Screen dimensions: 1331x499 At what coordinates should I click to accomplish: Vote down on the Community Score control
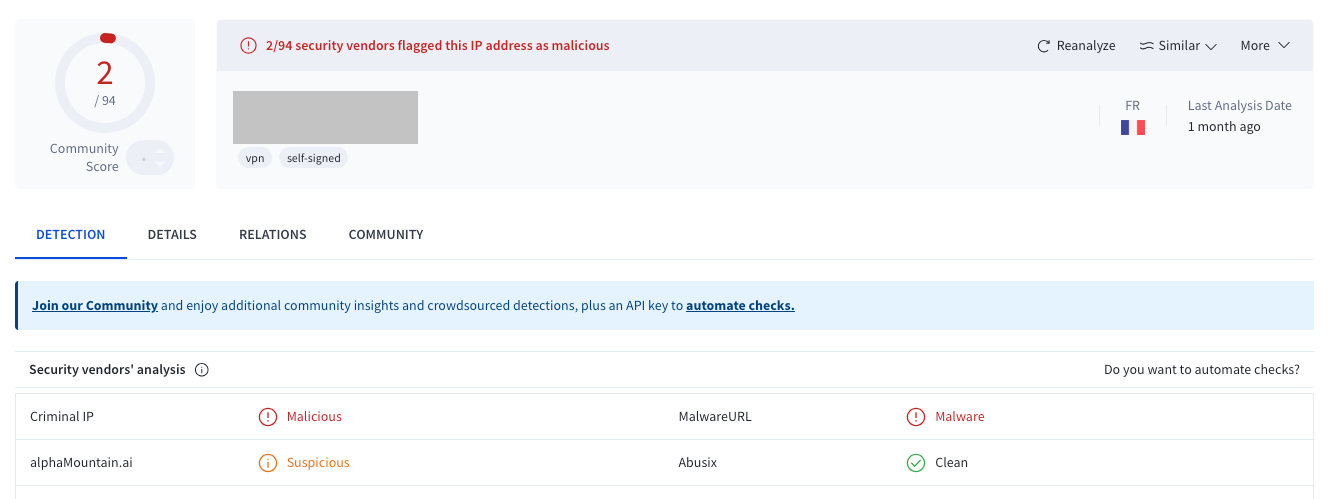(x=160, y=164)
